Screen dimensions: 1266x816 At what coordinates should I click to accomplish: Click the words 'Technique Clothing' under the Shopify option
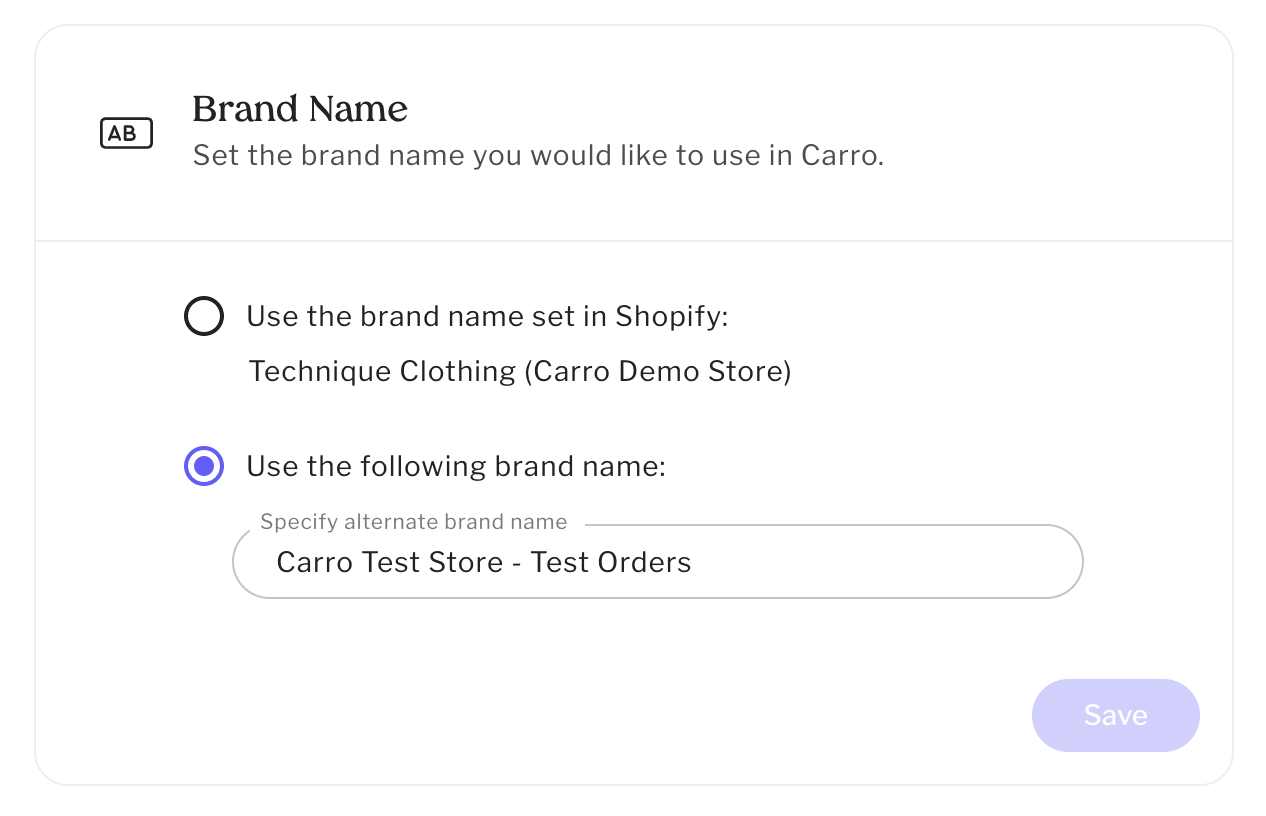pos(382,372)
